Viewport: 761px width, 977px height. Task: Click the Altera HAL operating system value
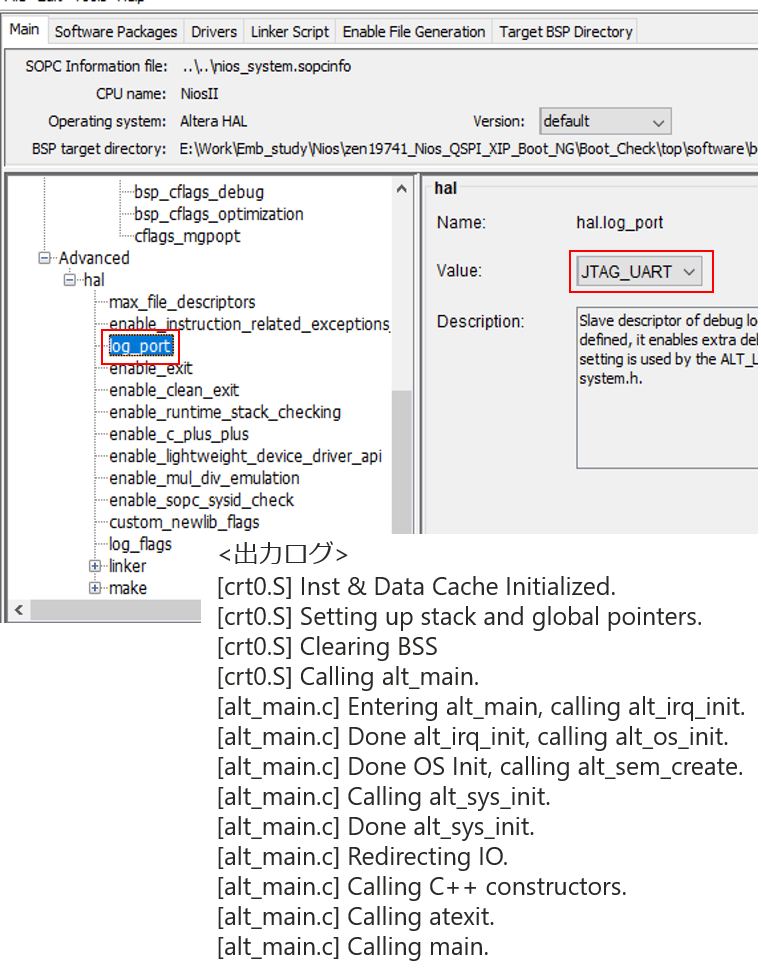pyautogui.click(x=214, y=122)
